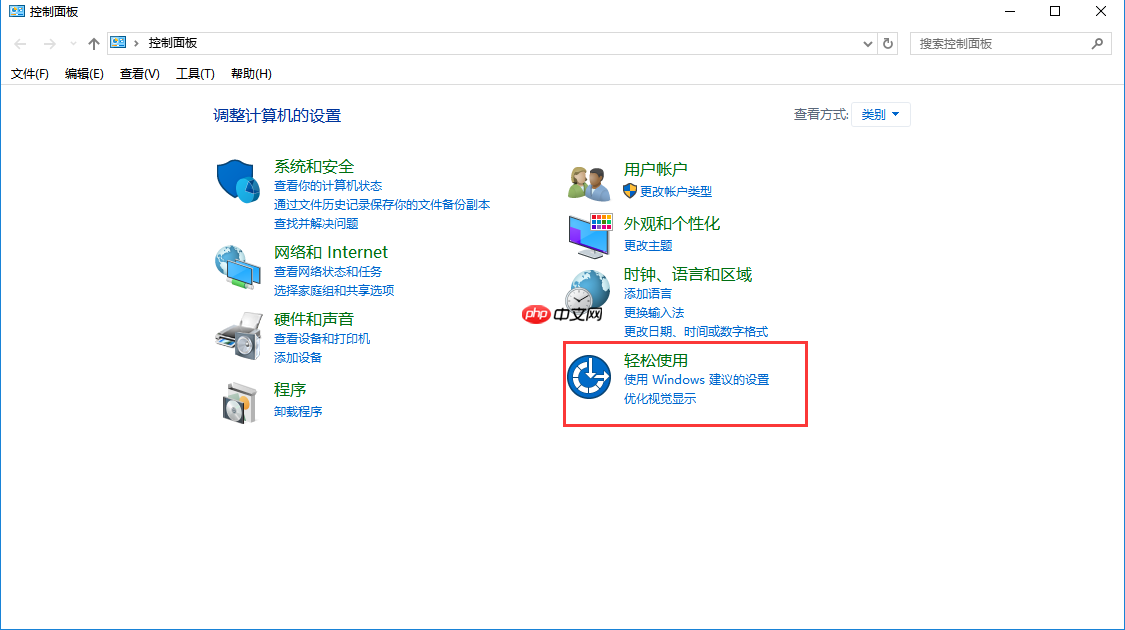
Task: Open 时钟、语言和区域 via its clock icon
Action: pyautogui.click(x=588, y=293)
